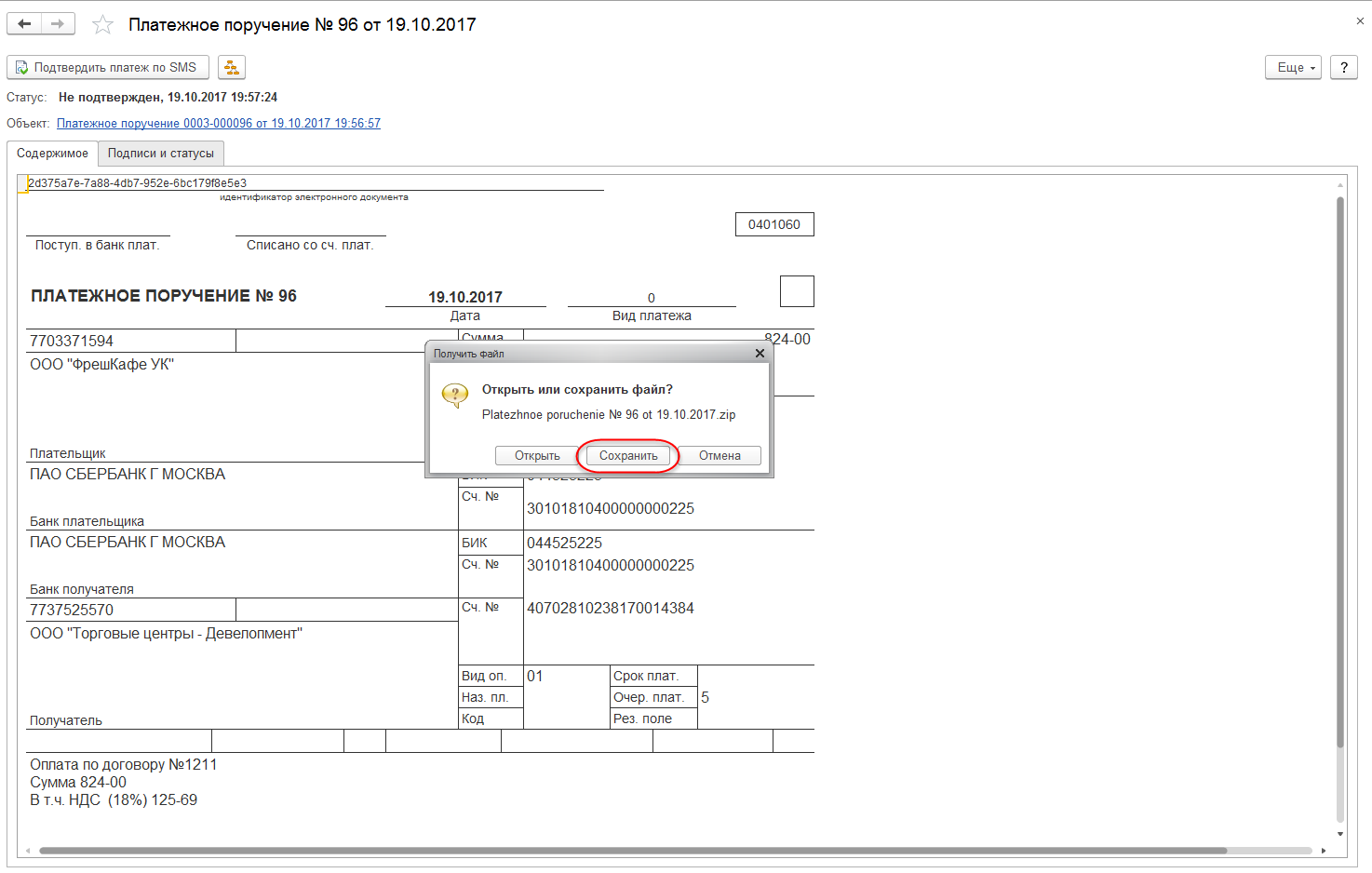
Task: Click the vertical scrollbar of the document
Action: click(x=1340, y=465)
